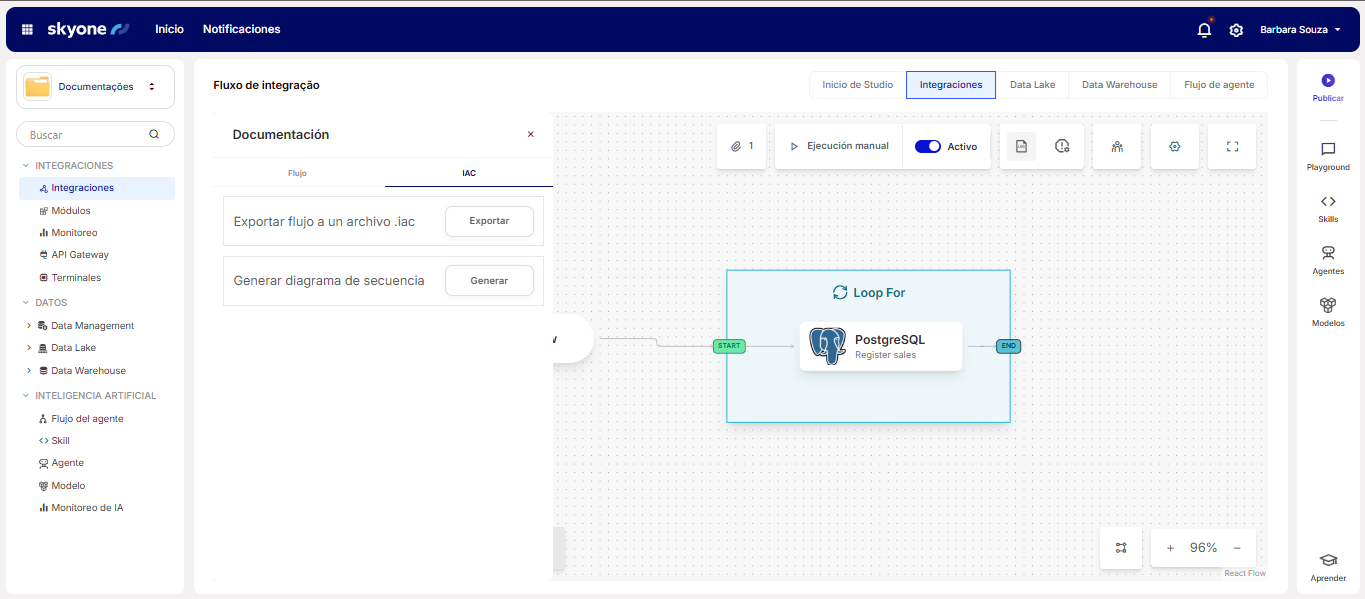Open the Documentações workspace dropdown
1365x599 pixels.
tap(95, 87)
